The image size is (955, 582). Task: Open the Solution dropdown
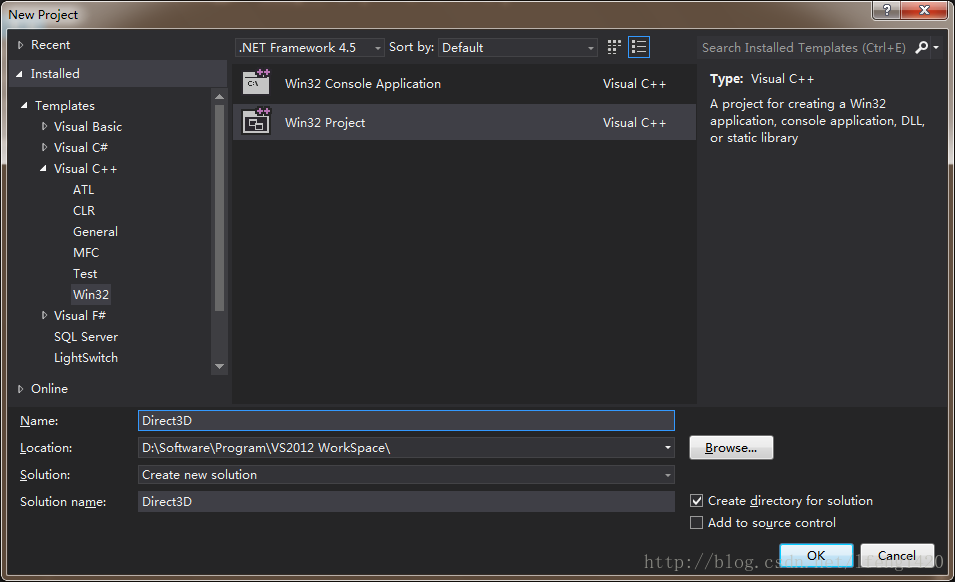668,475
